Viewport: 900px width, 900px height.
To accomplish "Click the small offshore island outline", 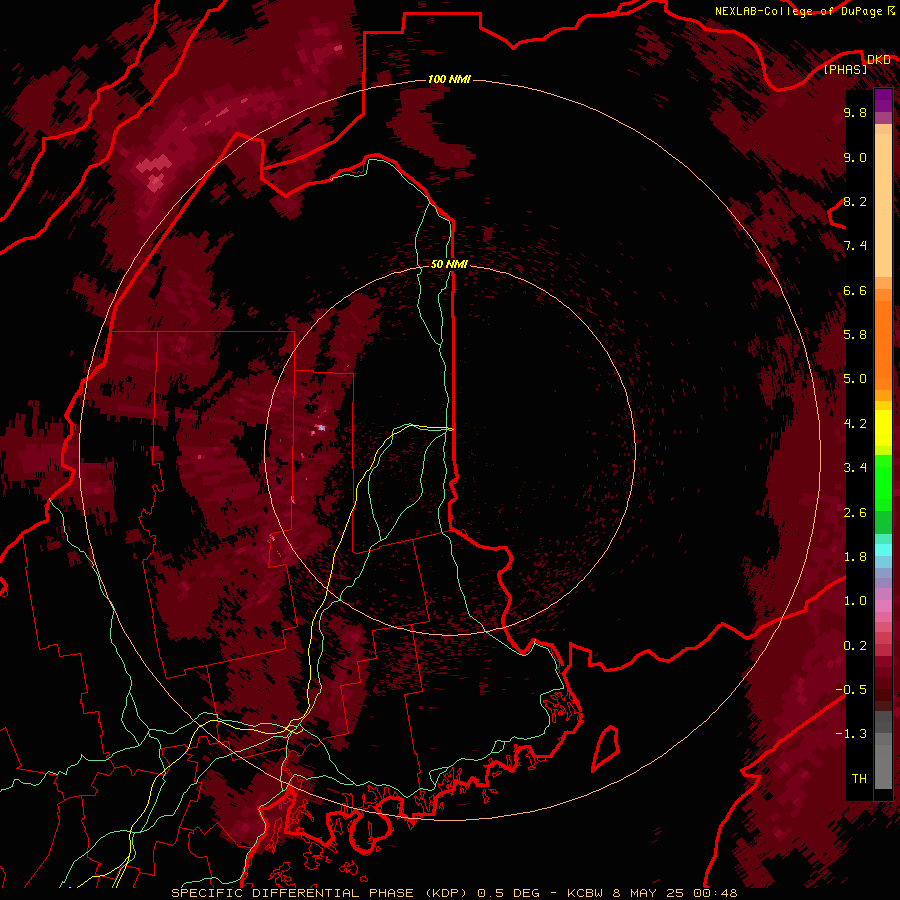I will point(606,748).
